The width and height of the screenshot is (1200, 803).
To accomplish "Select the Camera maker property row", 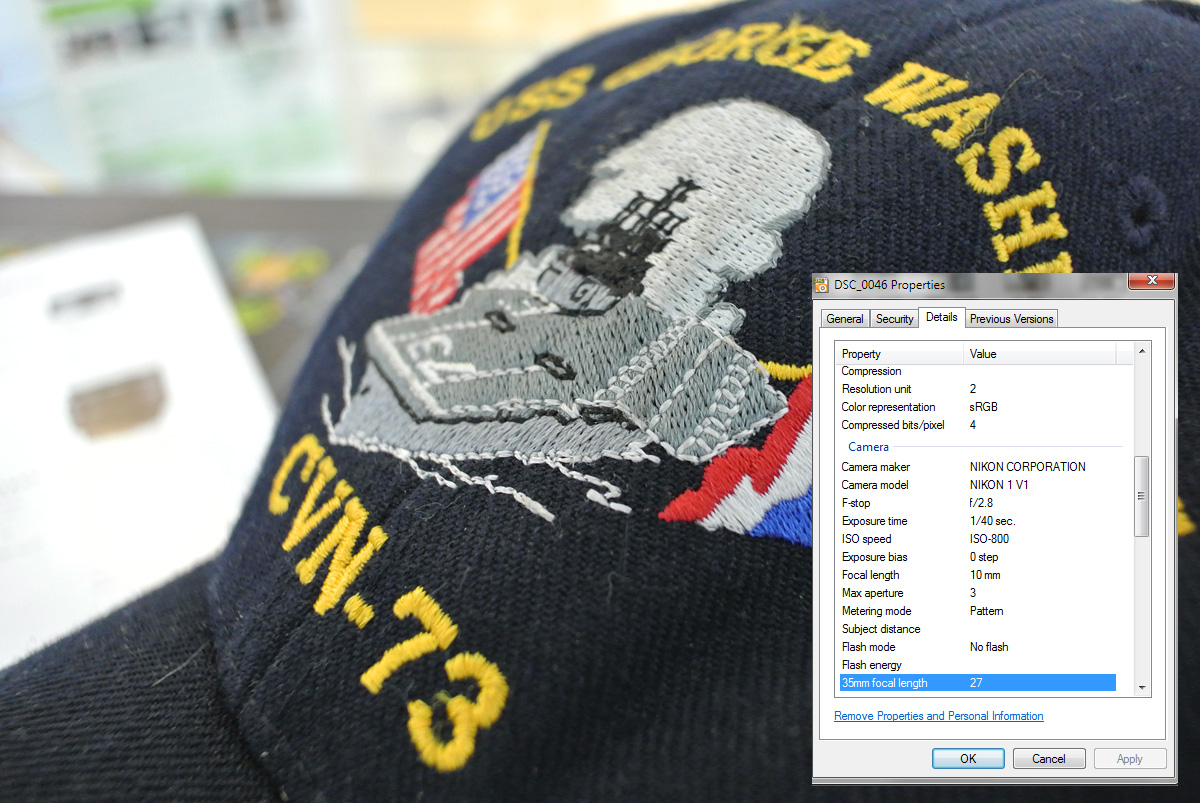I will (976, 467).
